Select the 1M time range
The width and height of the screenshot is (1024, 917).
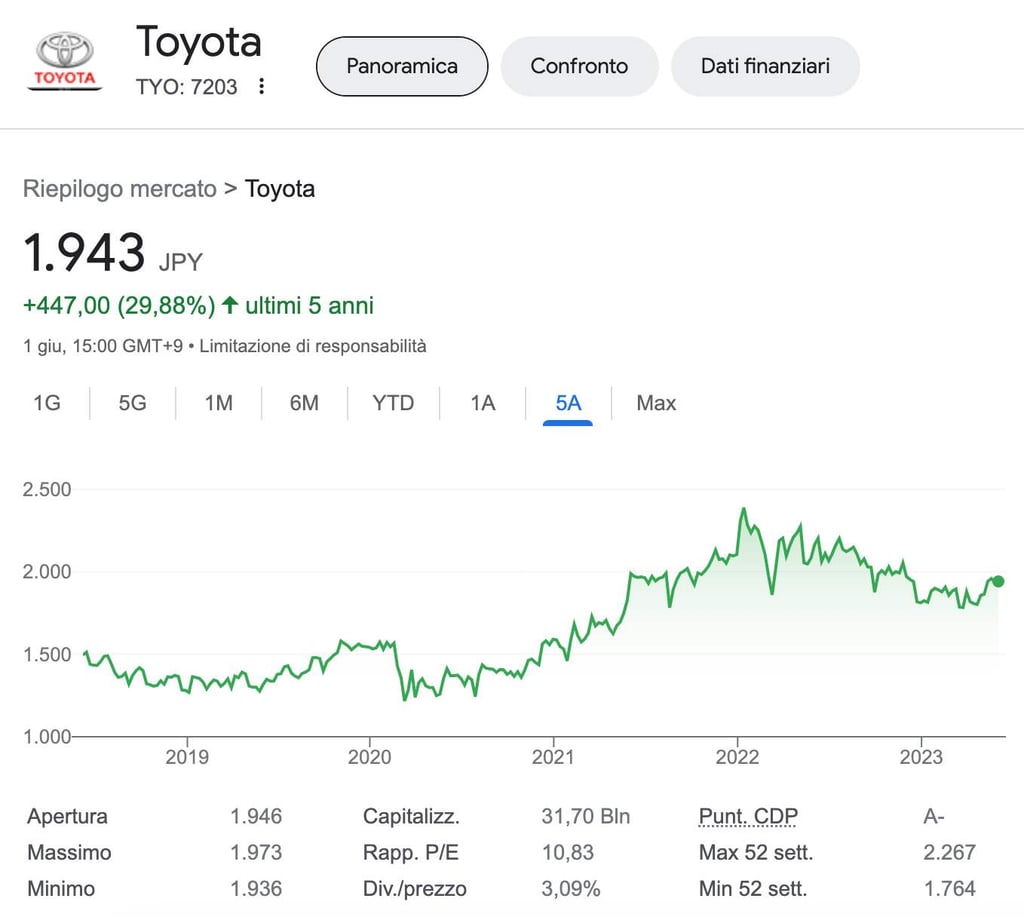click(x=218, y=403)
